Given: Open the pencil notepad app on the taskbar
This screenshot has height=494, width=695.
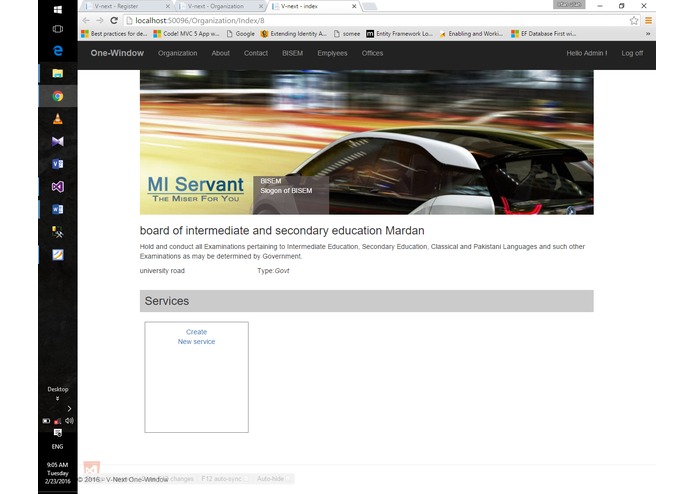Looking at the screenshot, I should pyautogui.click(x=58, y=255).
